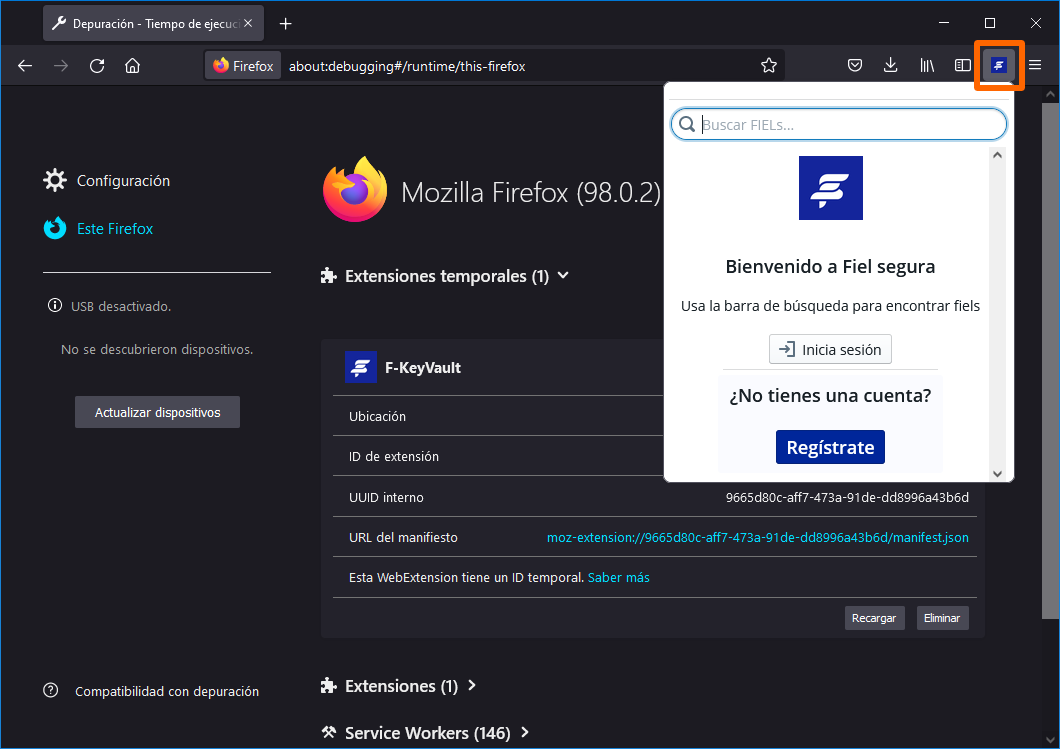Open the Firefox hamburger menu

(x=1035, y=66)
